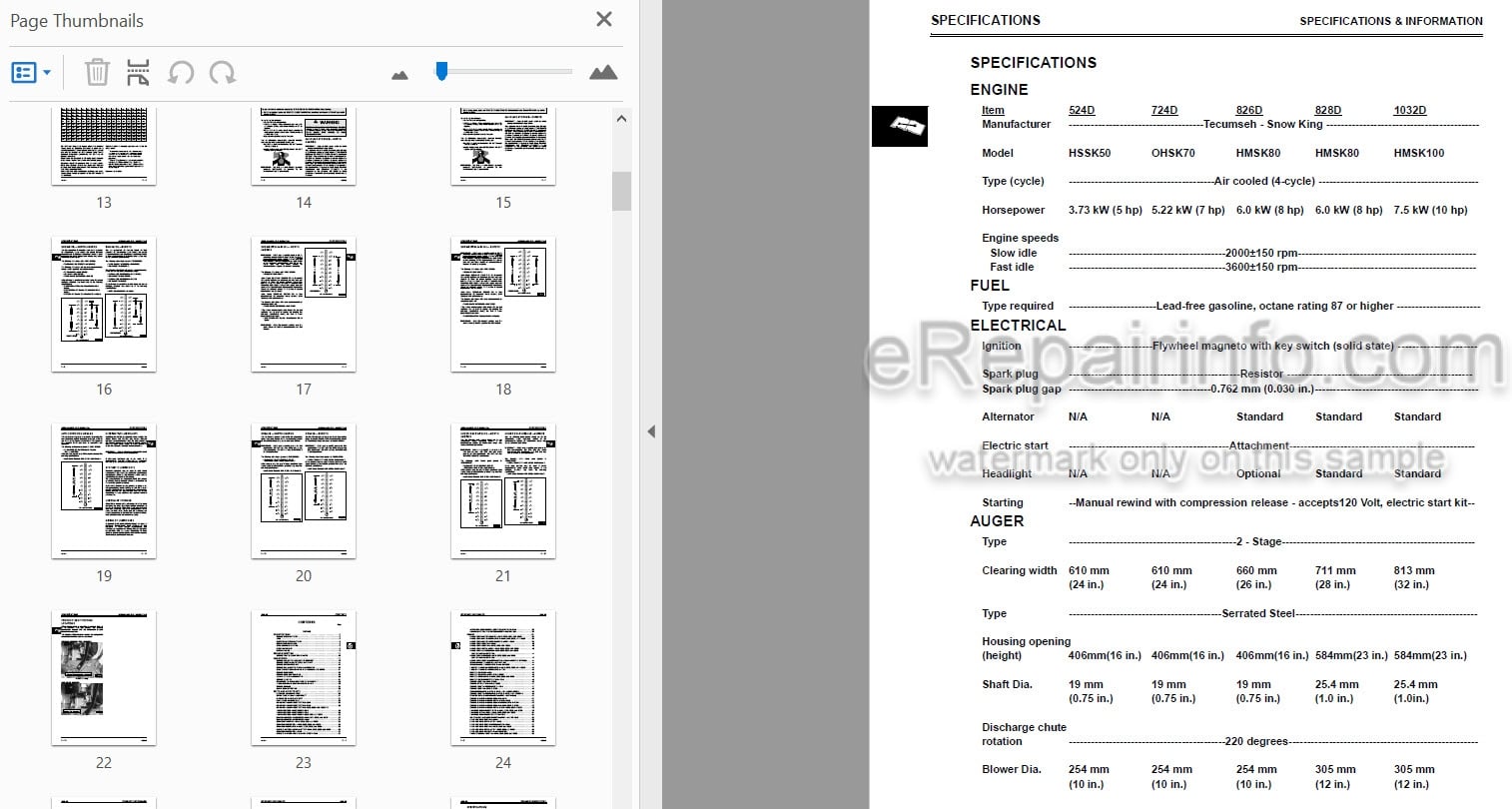Click the '828D' column header
The width and height of the screenshot is (1512, 809).
[1328, 110]
